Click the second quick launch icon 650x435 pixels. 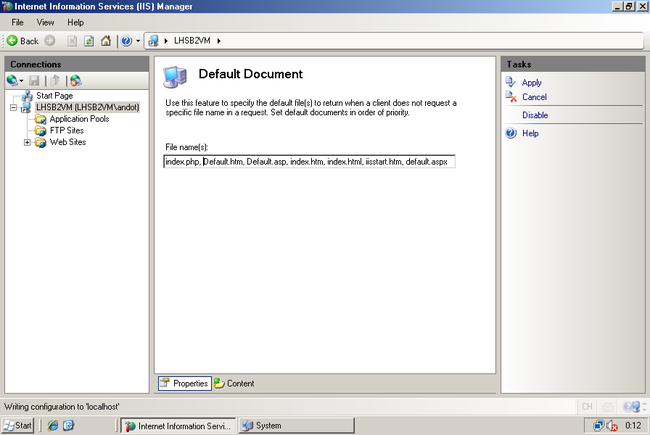pos(68,426)
